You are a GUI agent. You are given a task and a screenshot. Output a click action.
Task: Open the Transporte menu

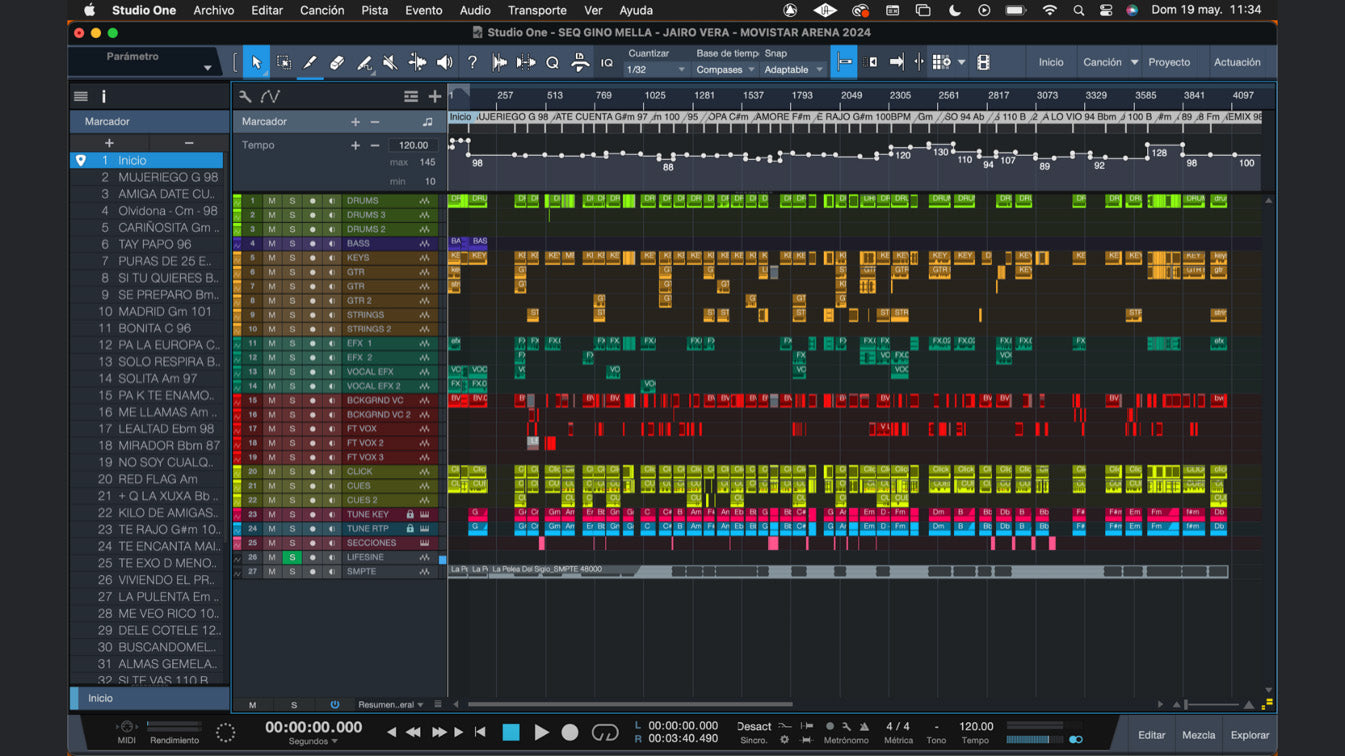click(x=537, y=10)
